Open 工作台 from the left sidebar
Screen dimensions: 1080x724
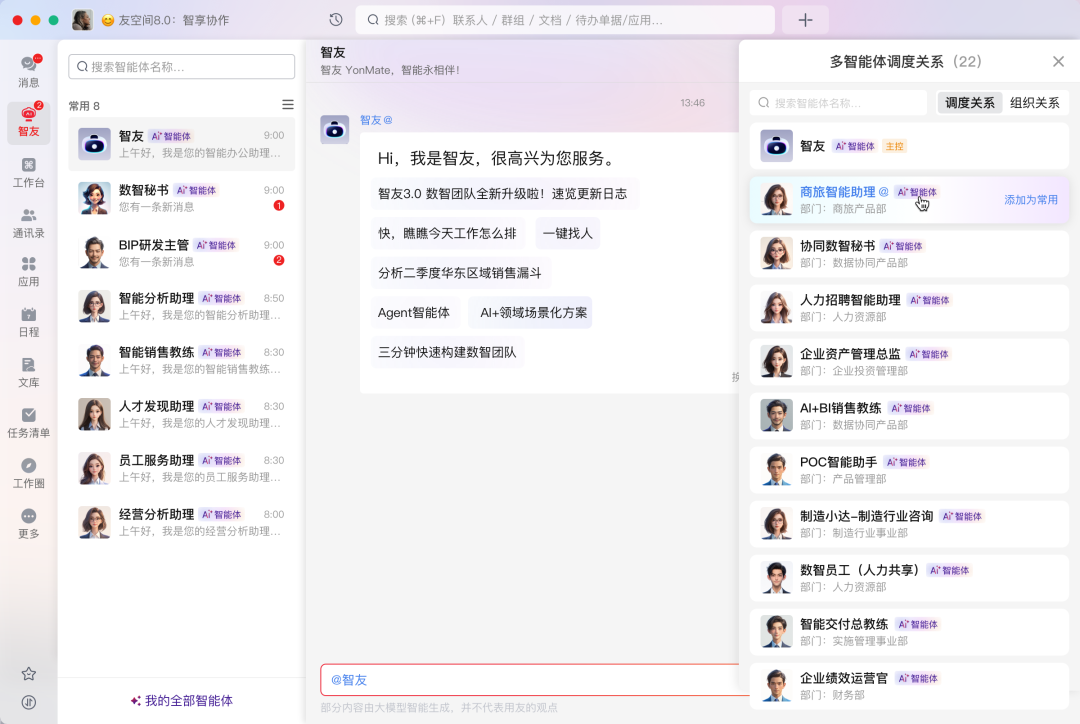click(x=28, y=172)
